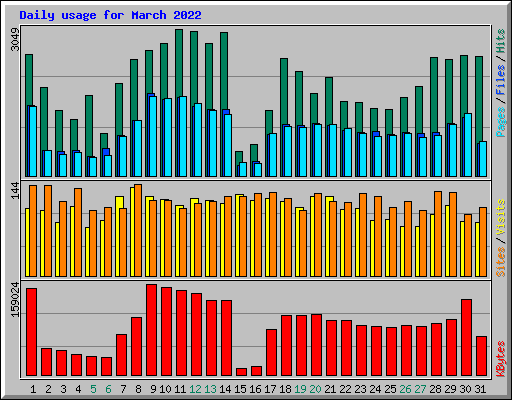The image size is (512, 400).
Task: Click the red KBytes bar for day 30
Action: click(x=466, y=338)
